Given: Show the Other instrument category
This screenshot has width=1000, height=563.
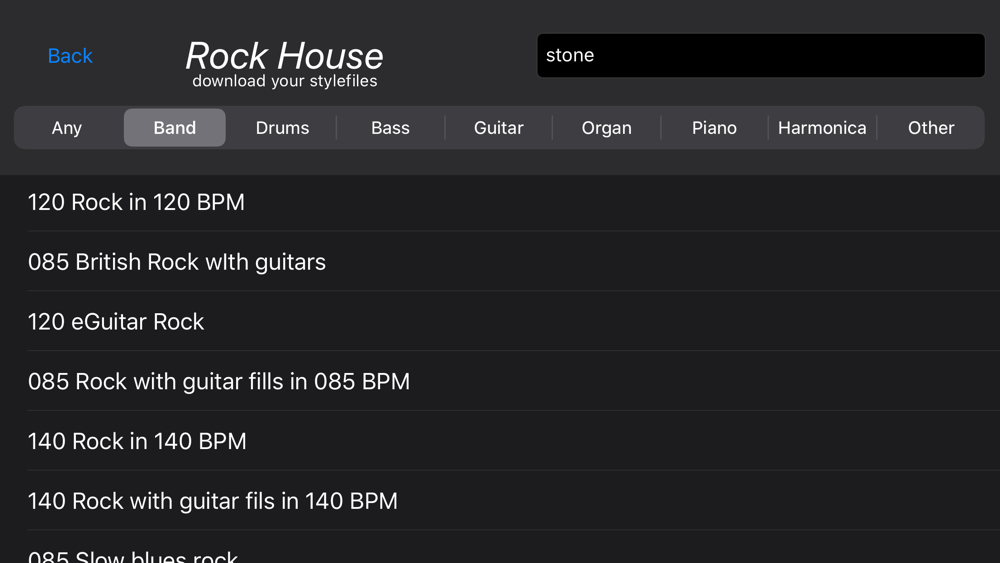Looking at the screenshot, I should [931, 128].
